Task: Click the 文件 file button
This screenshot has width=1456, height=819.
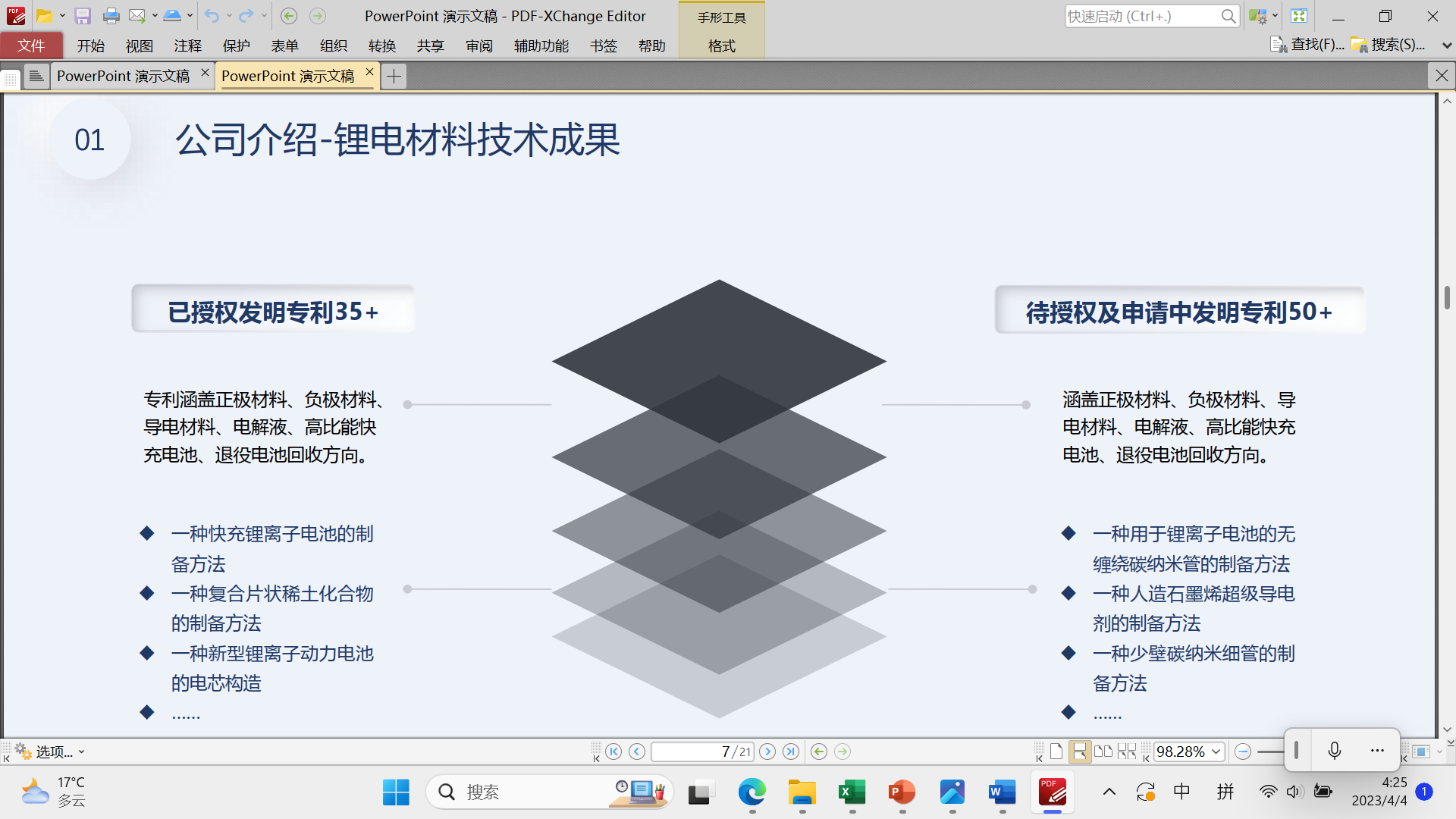Action: (31, 46)
